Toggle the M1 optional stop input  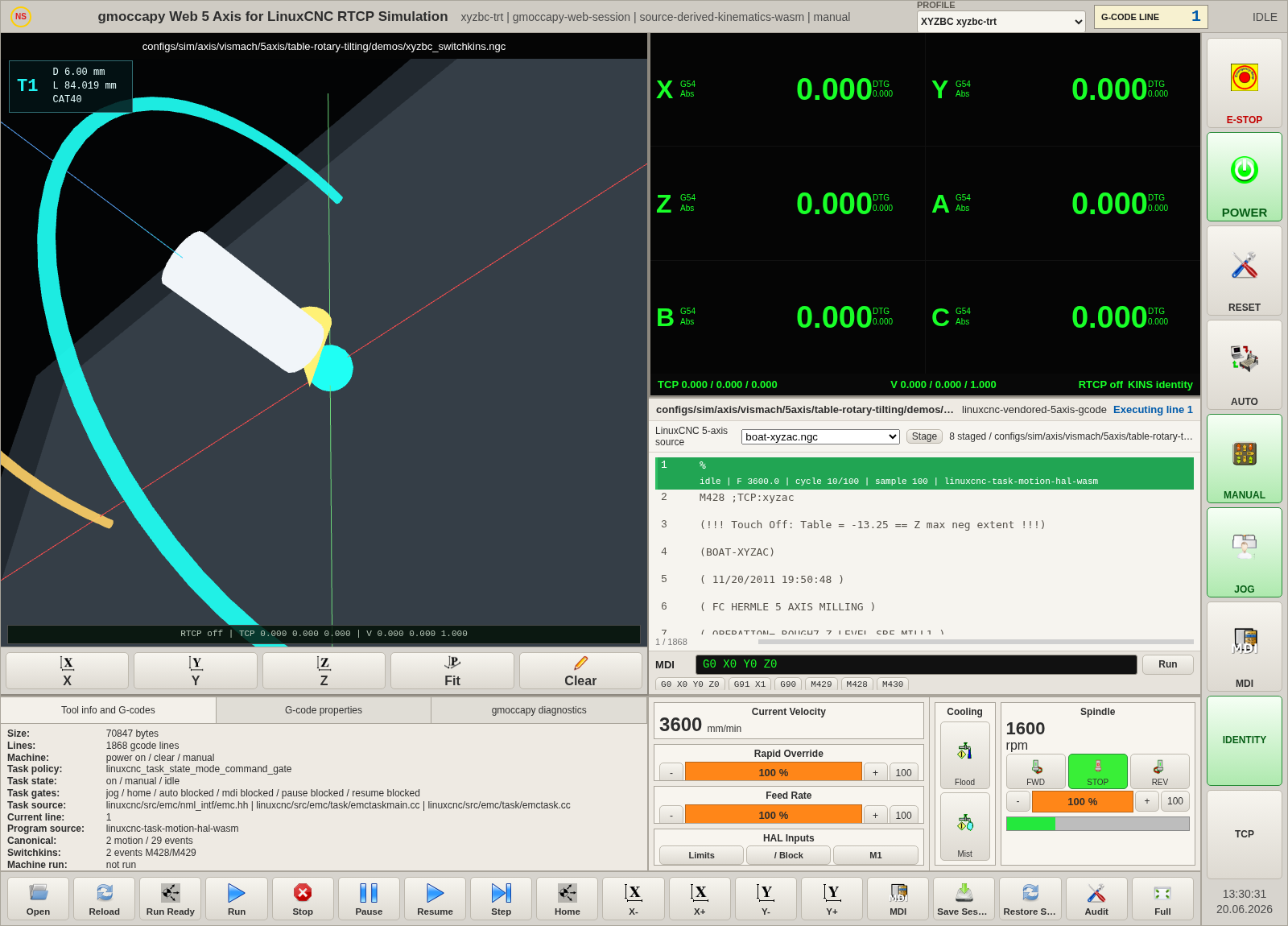[x=875, y=855]
